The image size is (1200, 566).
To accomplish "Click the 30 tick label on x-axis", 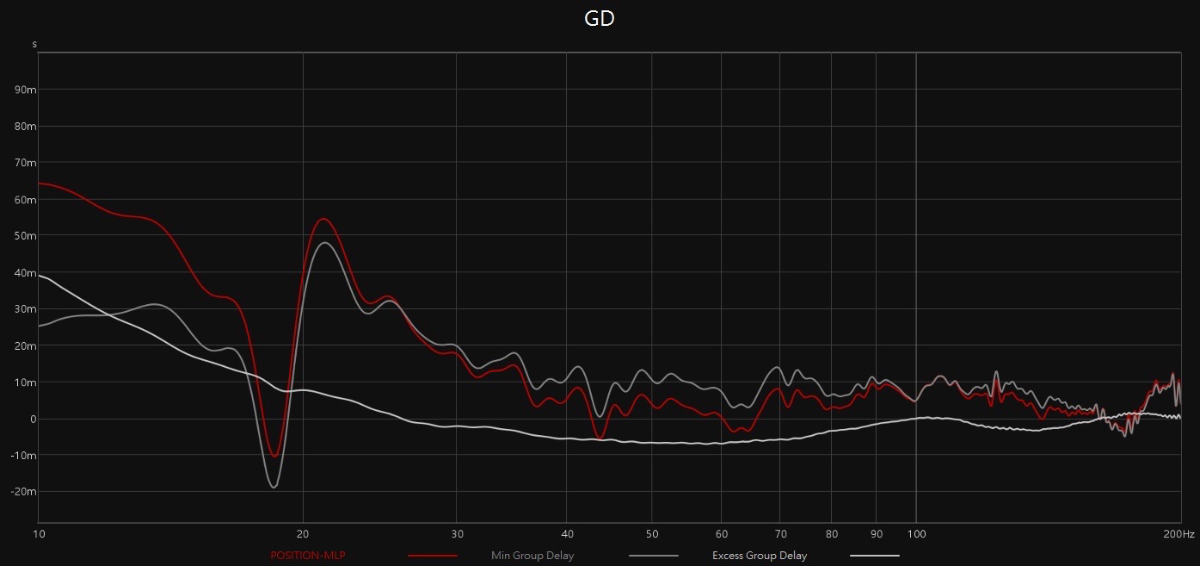I will tap(456, 535).
